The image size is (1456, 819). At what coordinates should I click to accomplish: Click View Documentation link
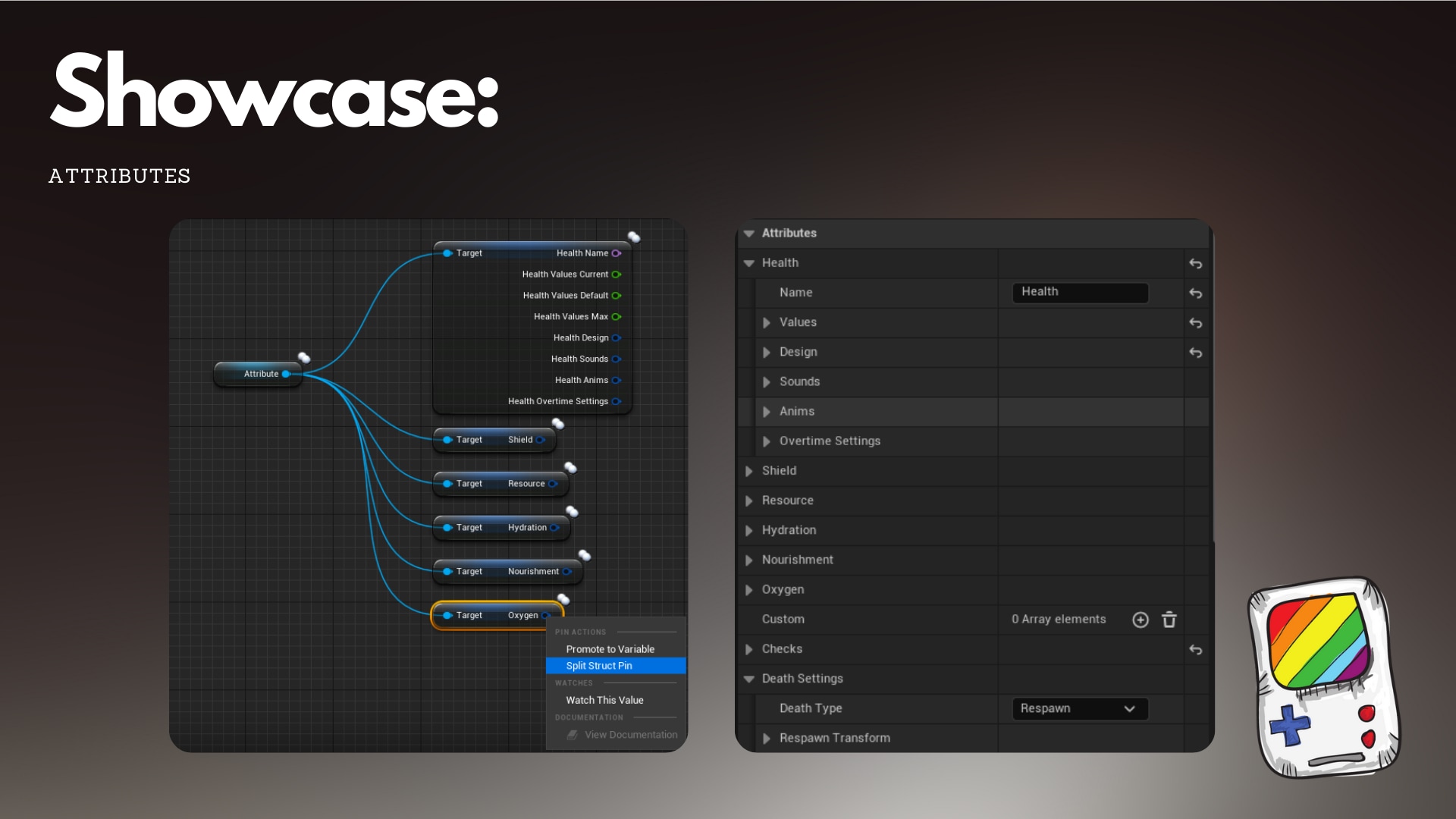pos(630,735)
